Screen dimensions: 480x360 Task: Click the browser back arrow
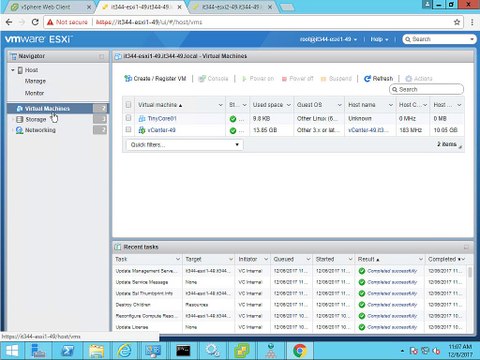coord(9,22)
